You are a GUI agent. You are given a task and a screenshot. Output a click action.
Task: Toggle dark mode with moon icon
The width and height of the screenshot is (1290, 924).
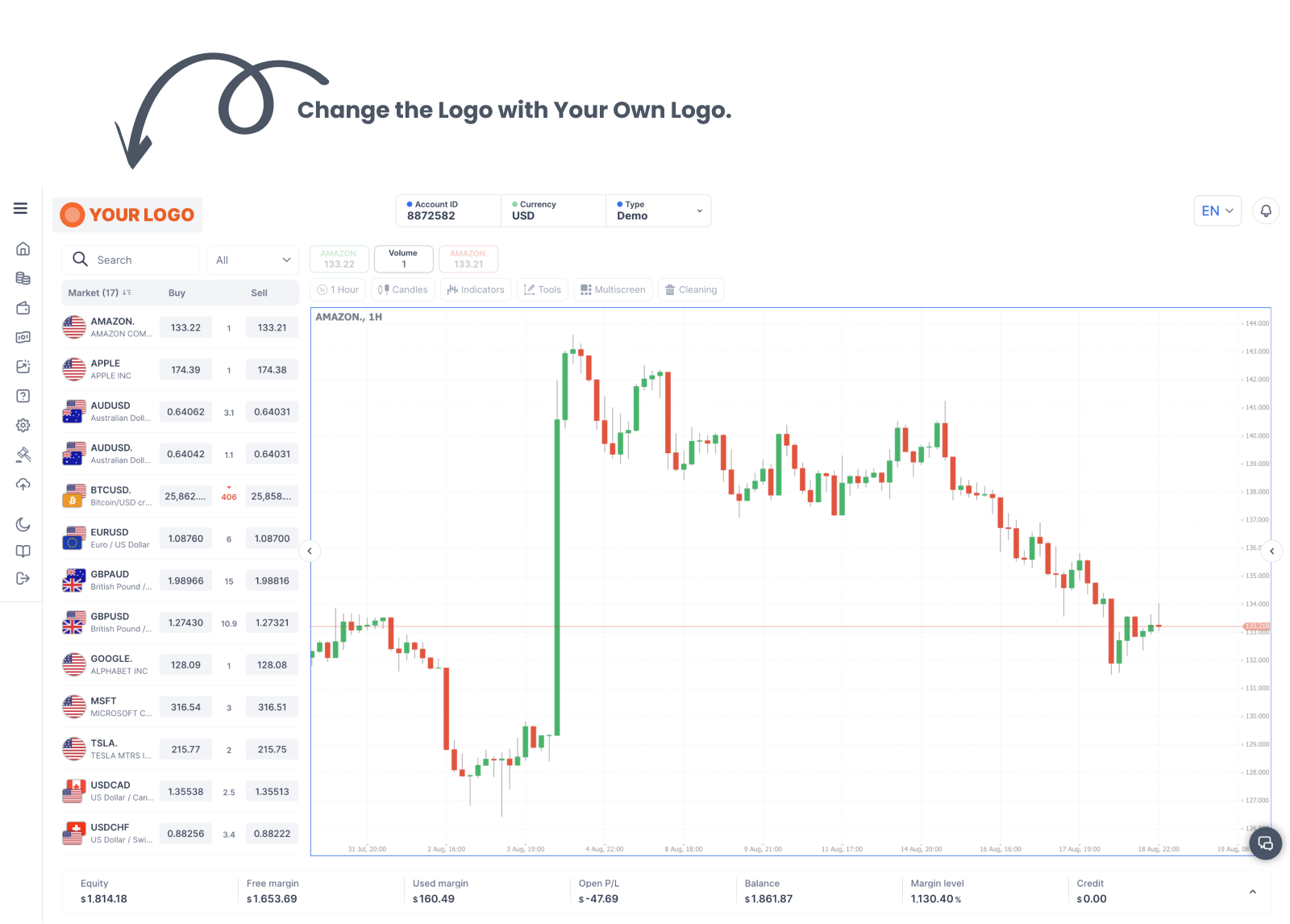point(23,525)
